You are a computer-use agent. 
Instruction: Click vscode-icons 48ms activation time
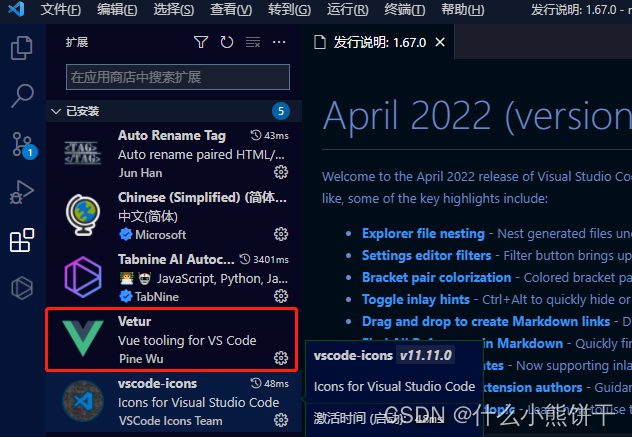(269, 383)
